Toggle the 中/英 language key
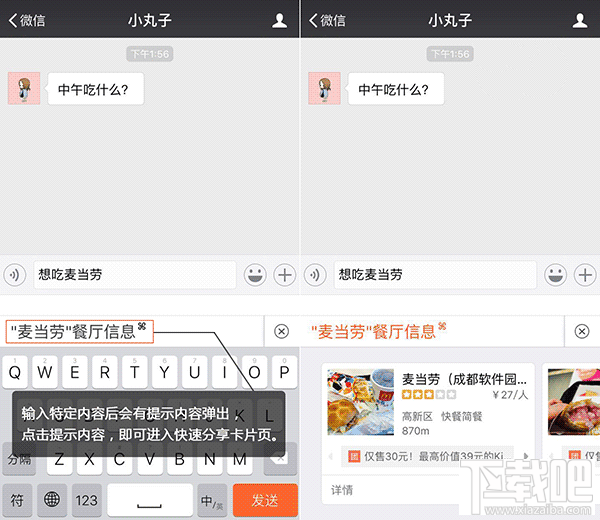 pyautogui.click(x=211, y=499)
